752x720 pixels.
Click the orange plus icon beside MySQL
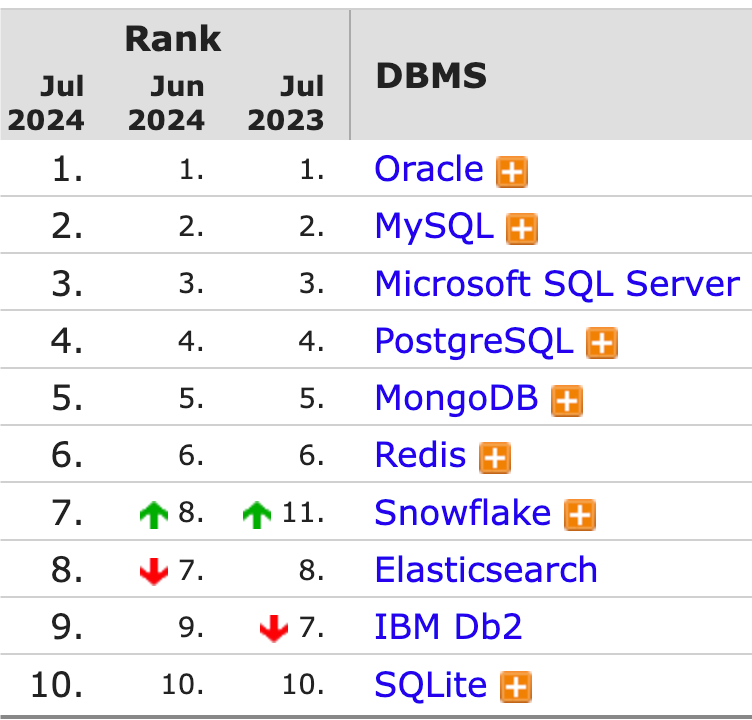tap(522, 229)
